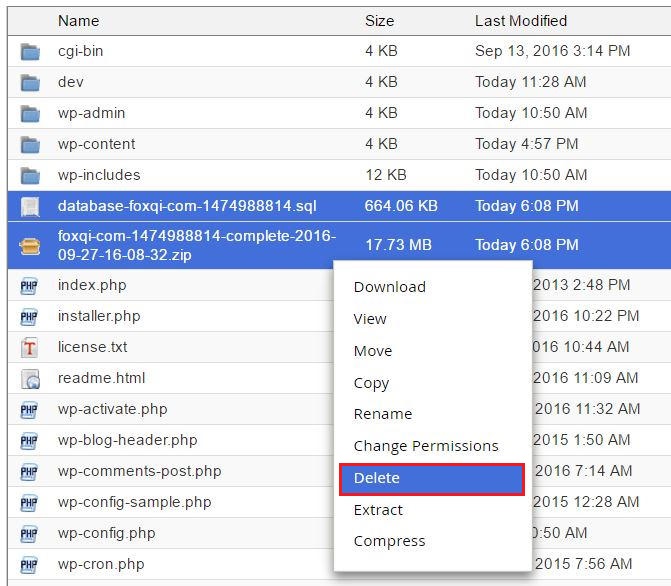The height and width of the screenshot is (586, 671).
Task: Click the Sep 13, 2016 3:14 PM date
Action: pos(552,51)
